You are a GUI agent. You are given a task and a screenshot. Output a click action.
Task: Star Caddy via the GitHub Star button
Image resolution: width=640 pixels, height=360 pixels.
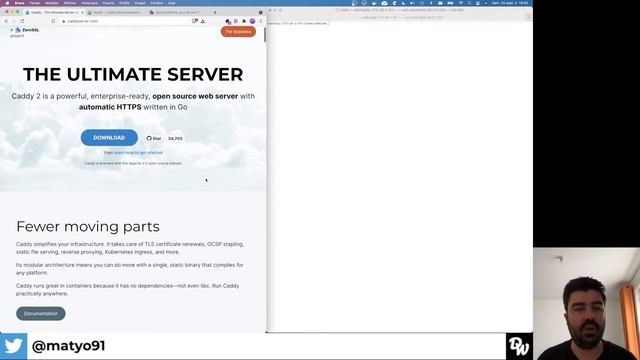154,138
